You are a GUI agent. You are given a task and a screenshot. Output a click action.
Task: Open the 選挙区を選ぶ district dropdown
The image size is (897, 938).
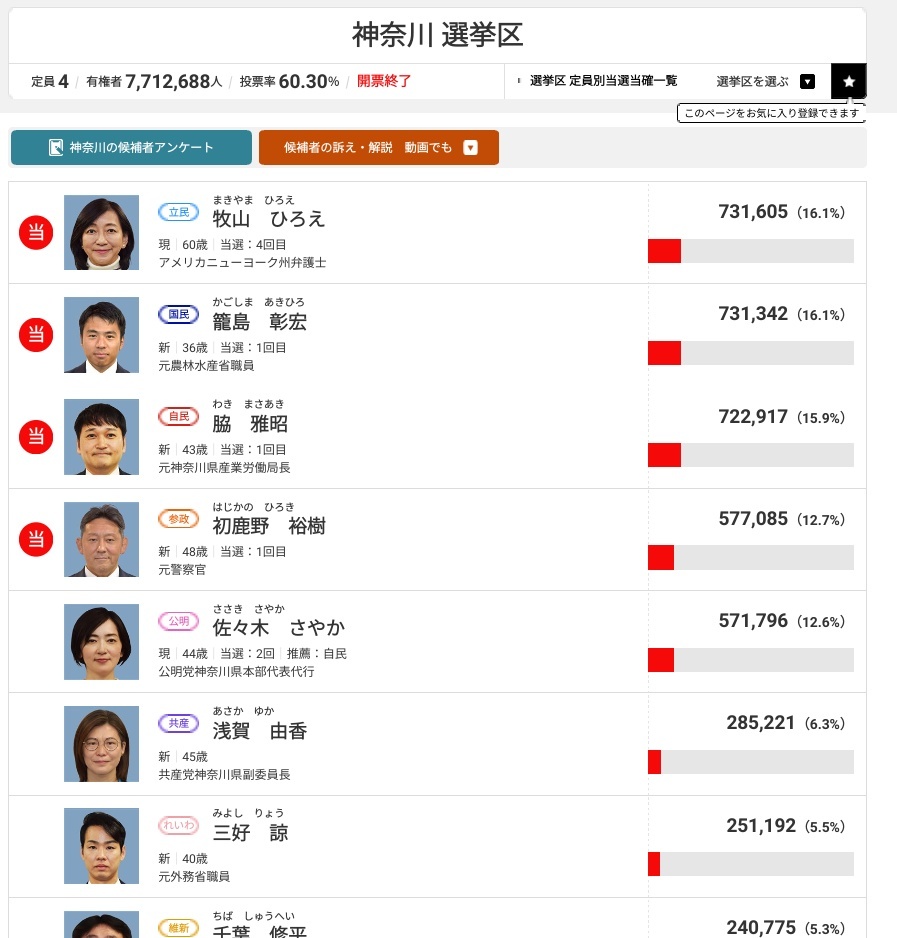(x=765, y=81)
